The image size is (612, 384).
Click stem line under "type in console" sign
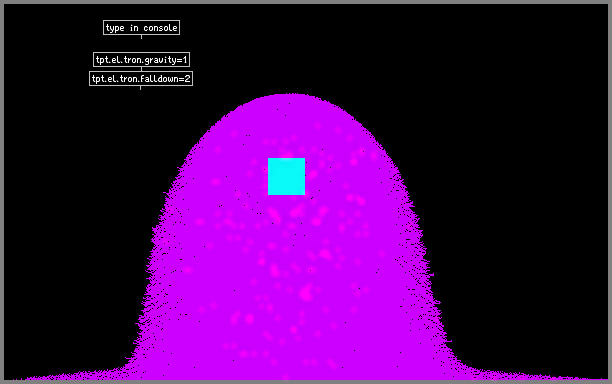point(141,37)
